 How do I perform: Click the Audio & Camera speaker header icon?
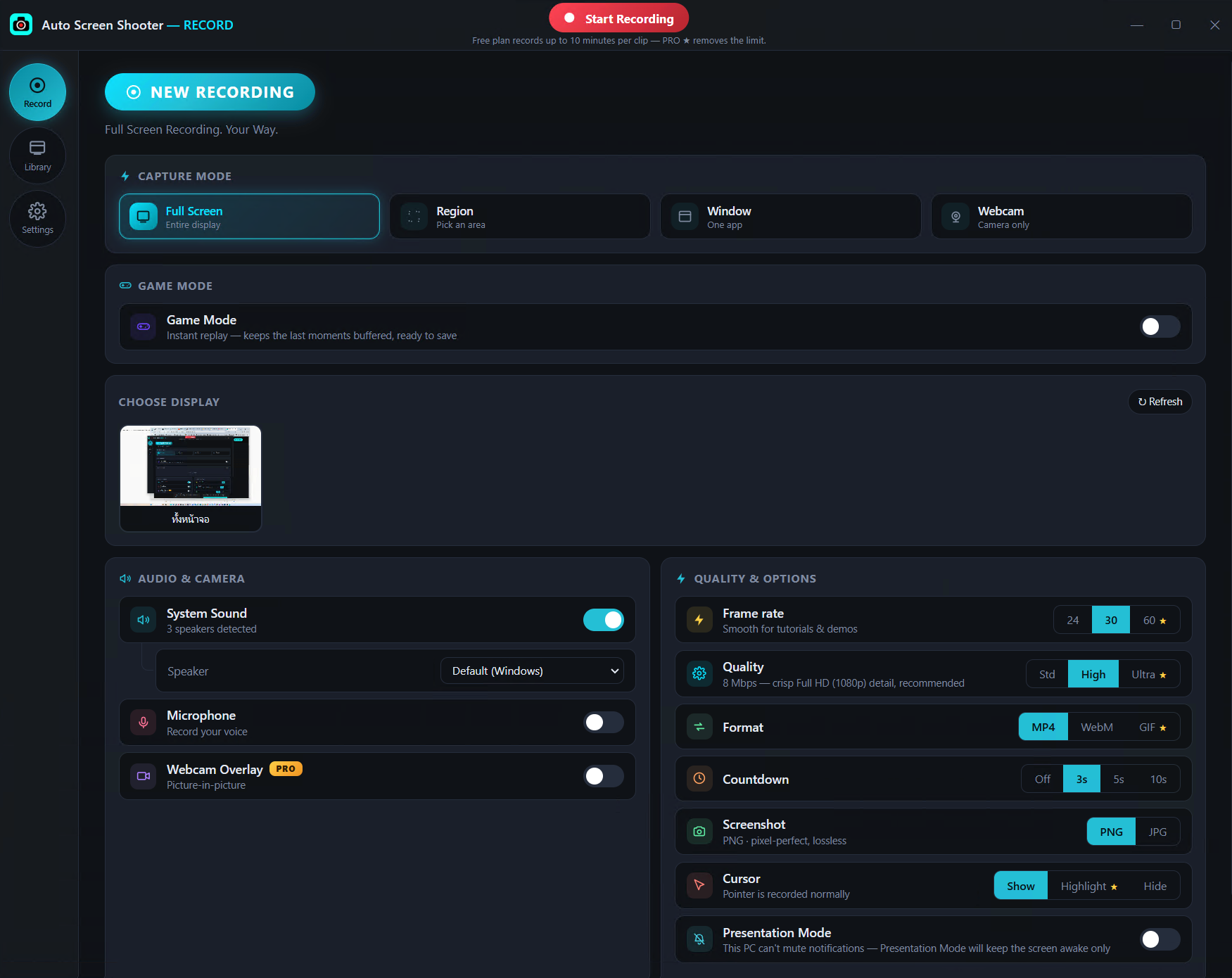(x=125, y=578)
